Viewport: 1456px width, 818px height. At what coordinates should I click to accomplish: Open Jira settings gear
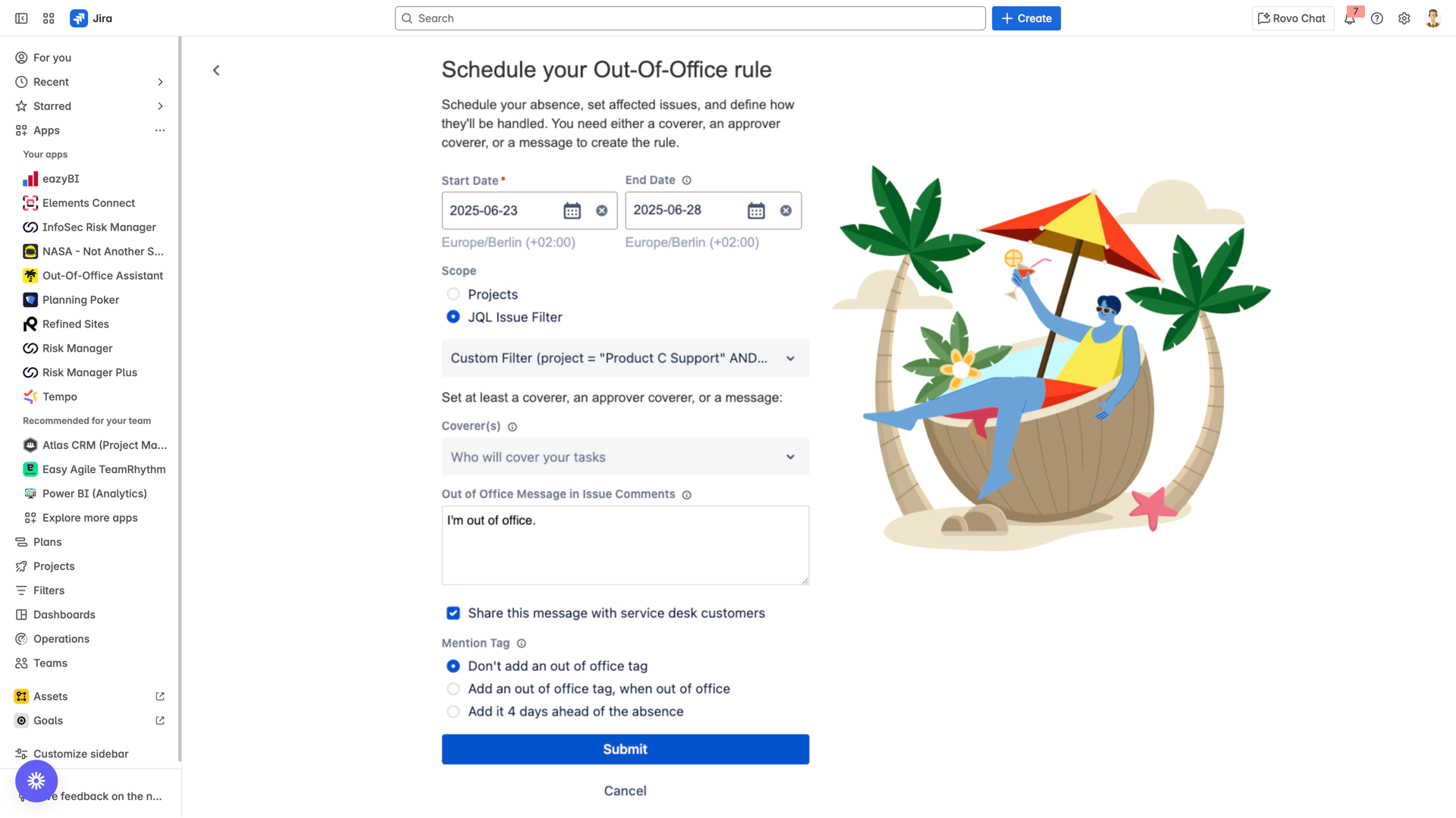coord(1404,18)
